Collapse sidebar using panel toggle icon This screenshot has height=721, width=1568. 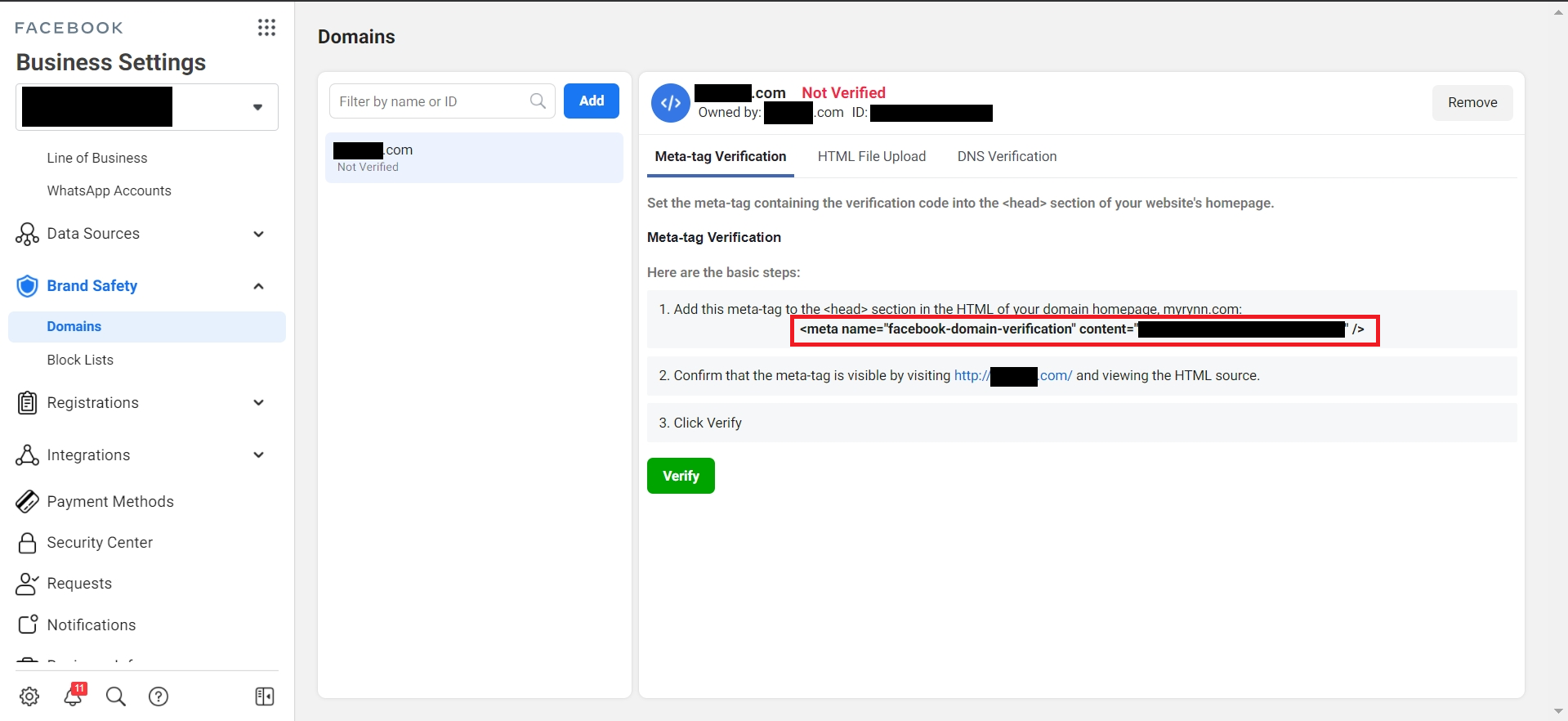pos(265,696)
